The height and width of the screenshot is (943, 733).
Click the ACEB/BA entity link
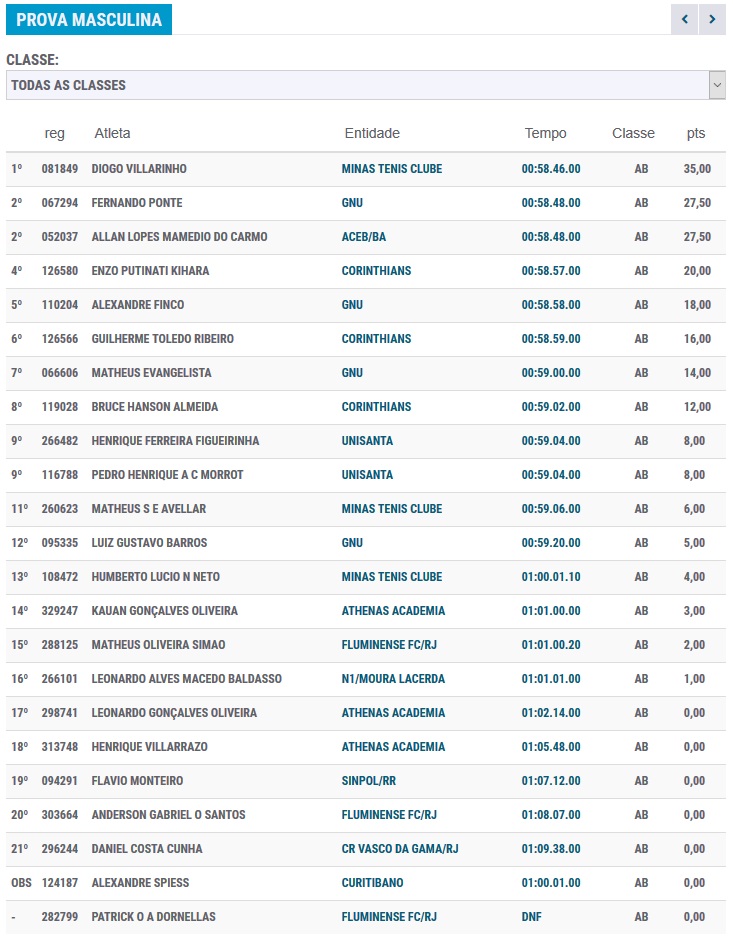[365, 237]
